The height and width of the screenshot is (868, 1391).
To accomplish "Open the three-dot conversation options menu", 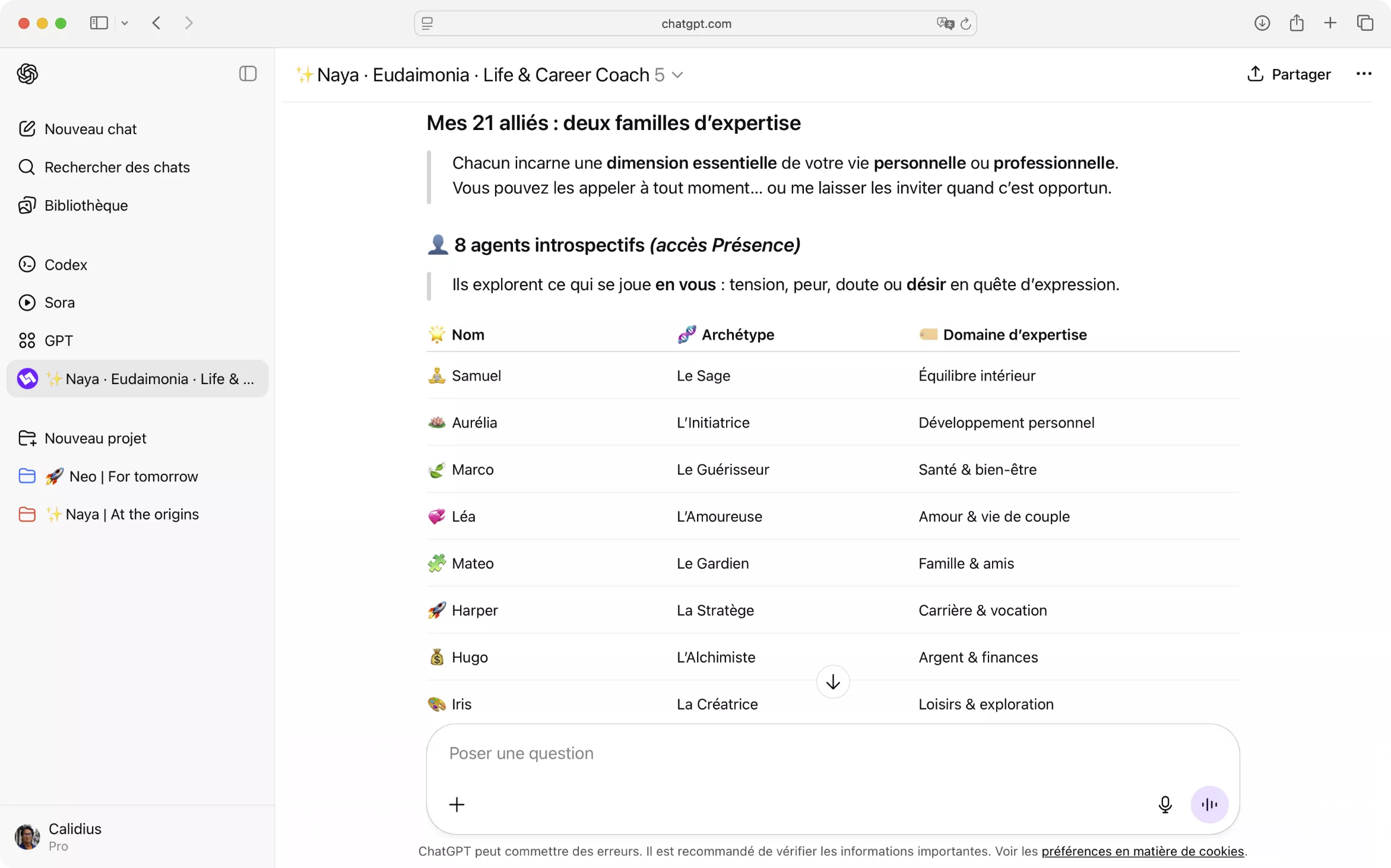I will pos(1364,74).
